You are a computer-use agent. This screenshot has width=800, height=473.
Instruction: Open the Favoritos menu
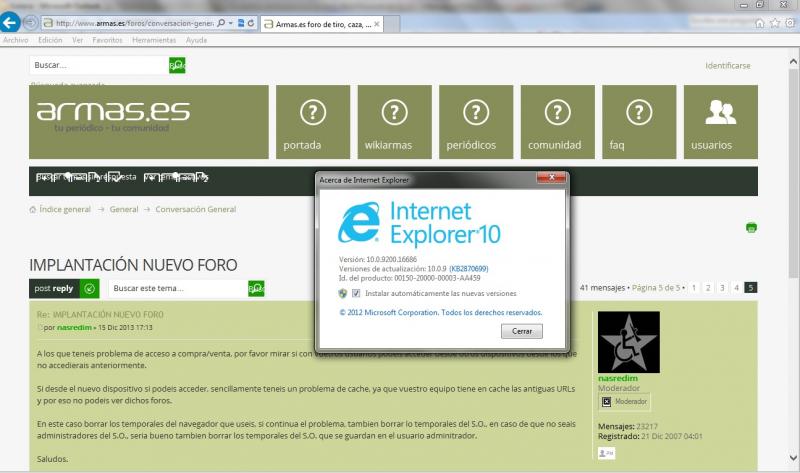coord(108,41)
